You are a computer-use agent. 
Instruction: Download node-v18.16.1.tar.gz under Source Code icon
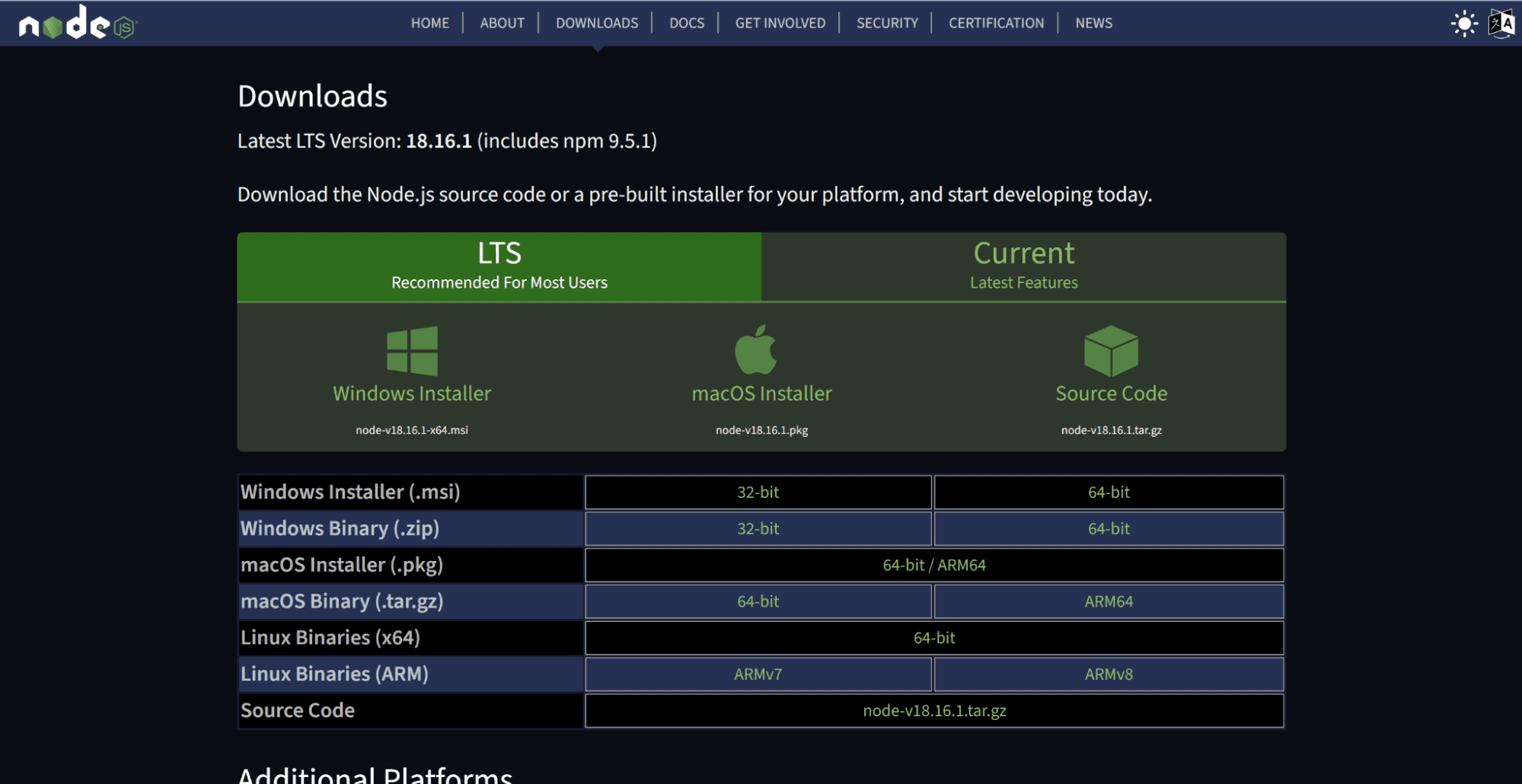coord(1111,430)
